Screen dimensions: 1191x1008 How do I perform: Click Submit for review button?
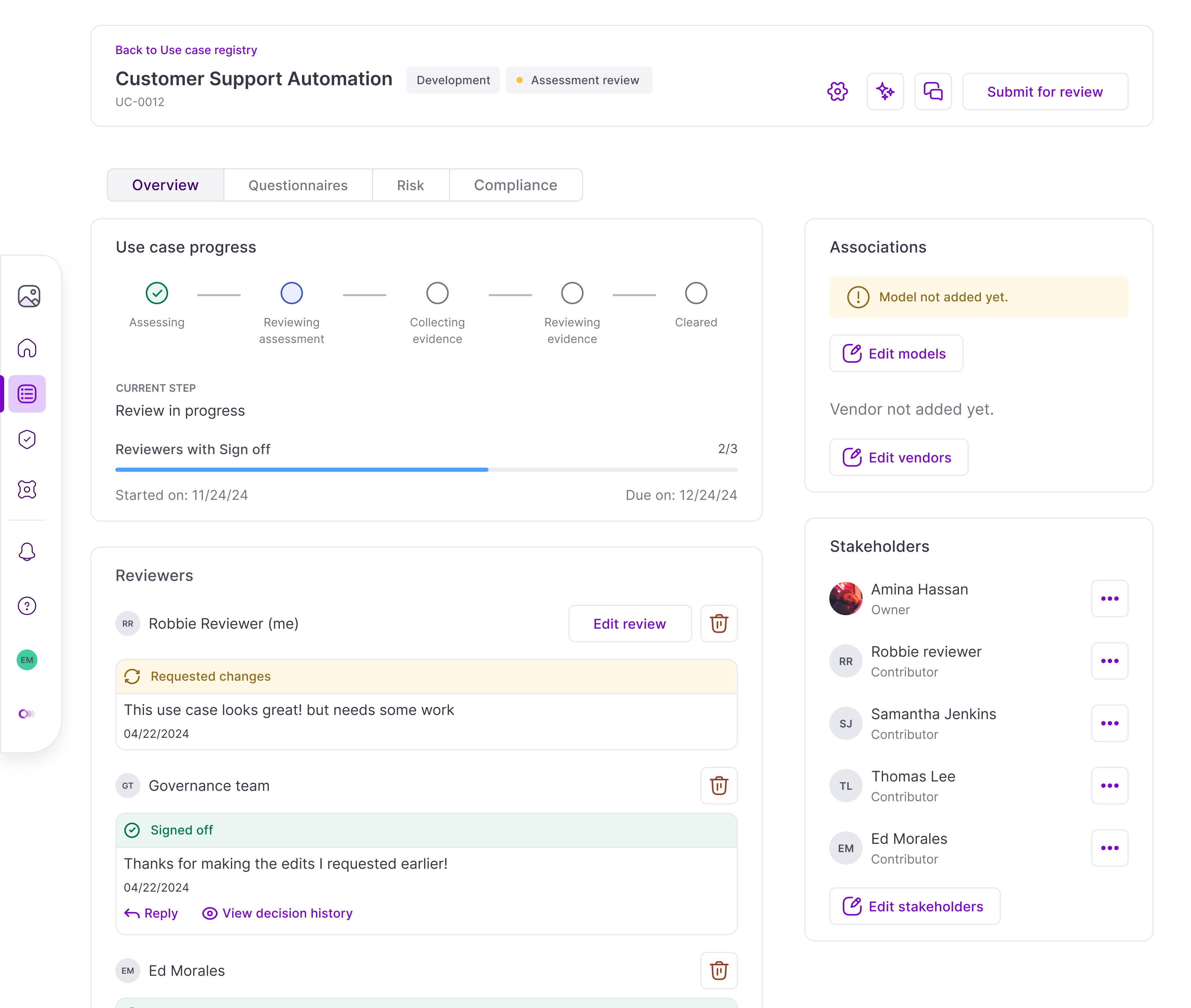1044,91
